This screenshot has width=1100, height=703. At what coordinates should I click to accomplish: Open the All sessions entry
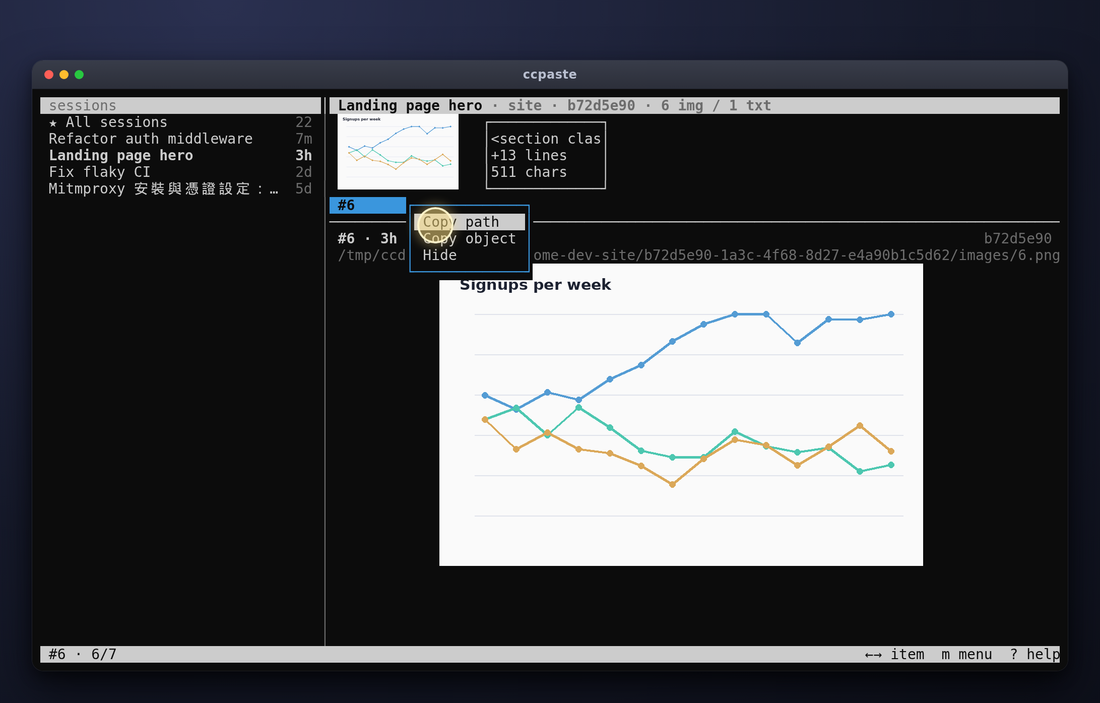pos(180,122)
